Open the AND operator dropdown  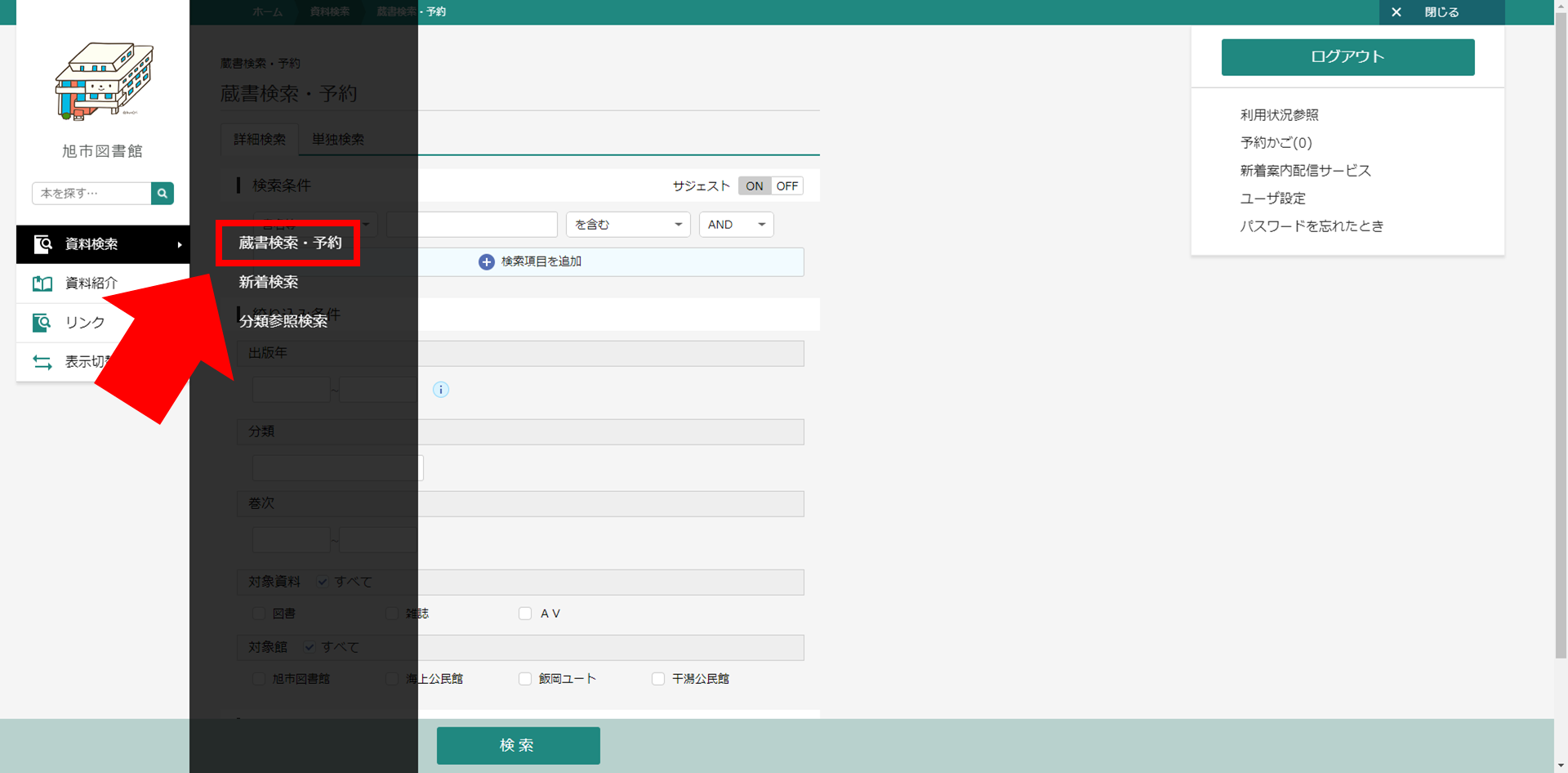[737, 225]
